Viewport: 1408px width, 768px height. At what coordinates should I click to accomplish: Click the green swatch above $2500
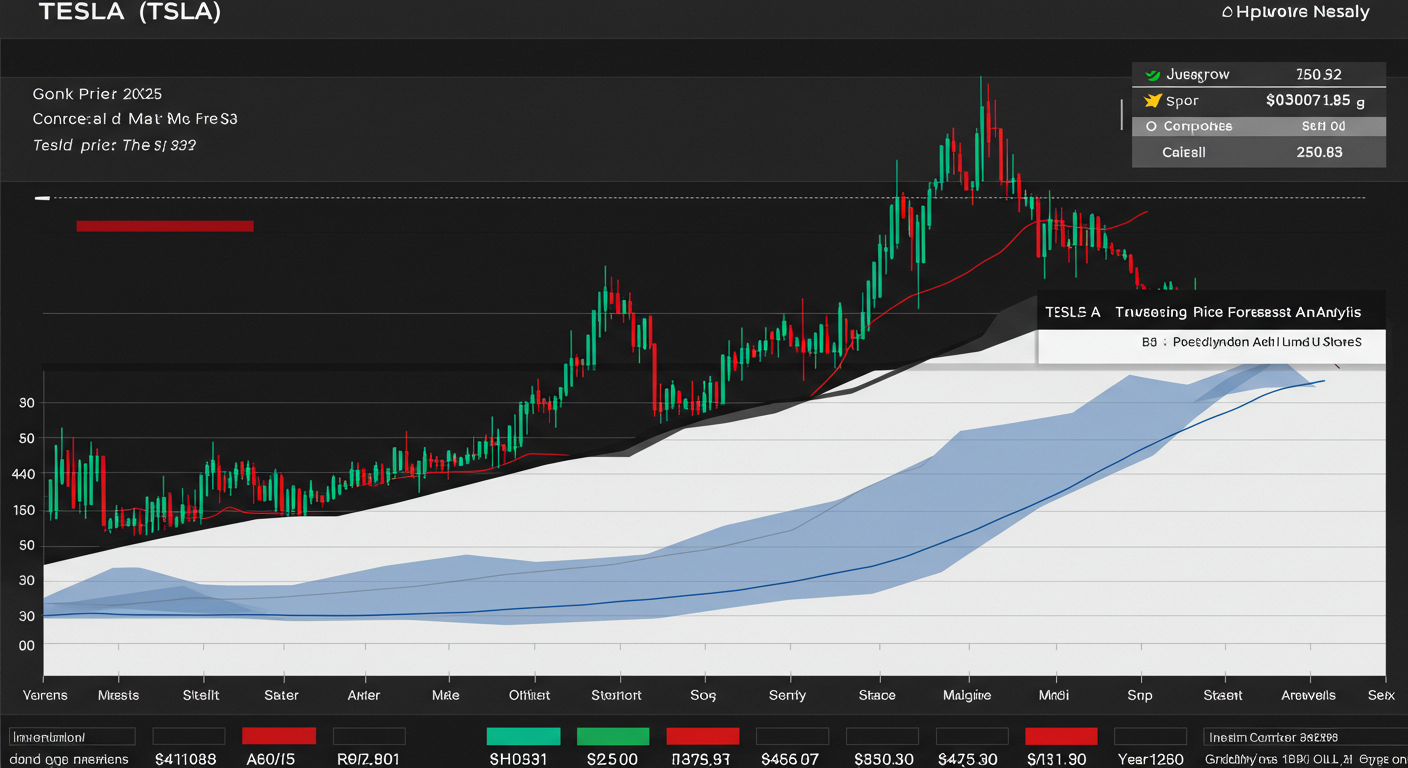[613, 736]
